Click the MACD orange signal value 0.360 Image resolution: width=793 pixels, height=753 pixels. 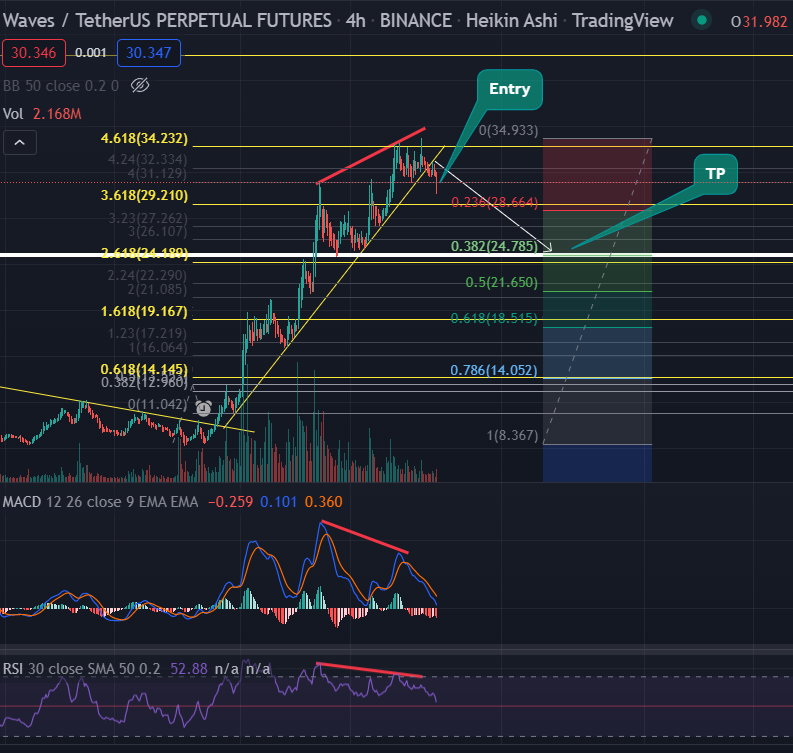[x=324, y=502]
